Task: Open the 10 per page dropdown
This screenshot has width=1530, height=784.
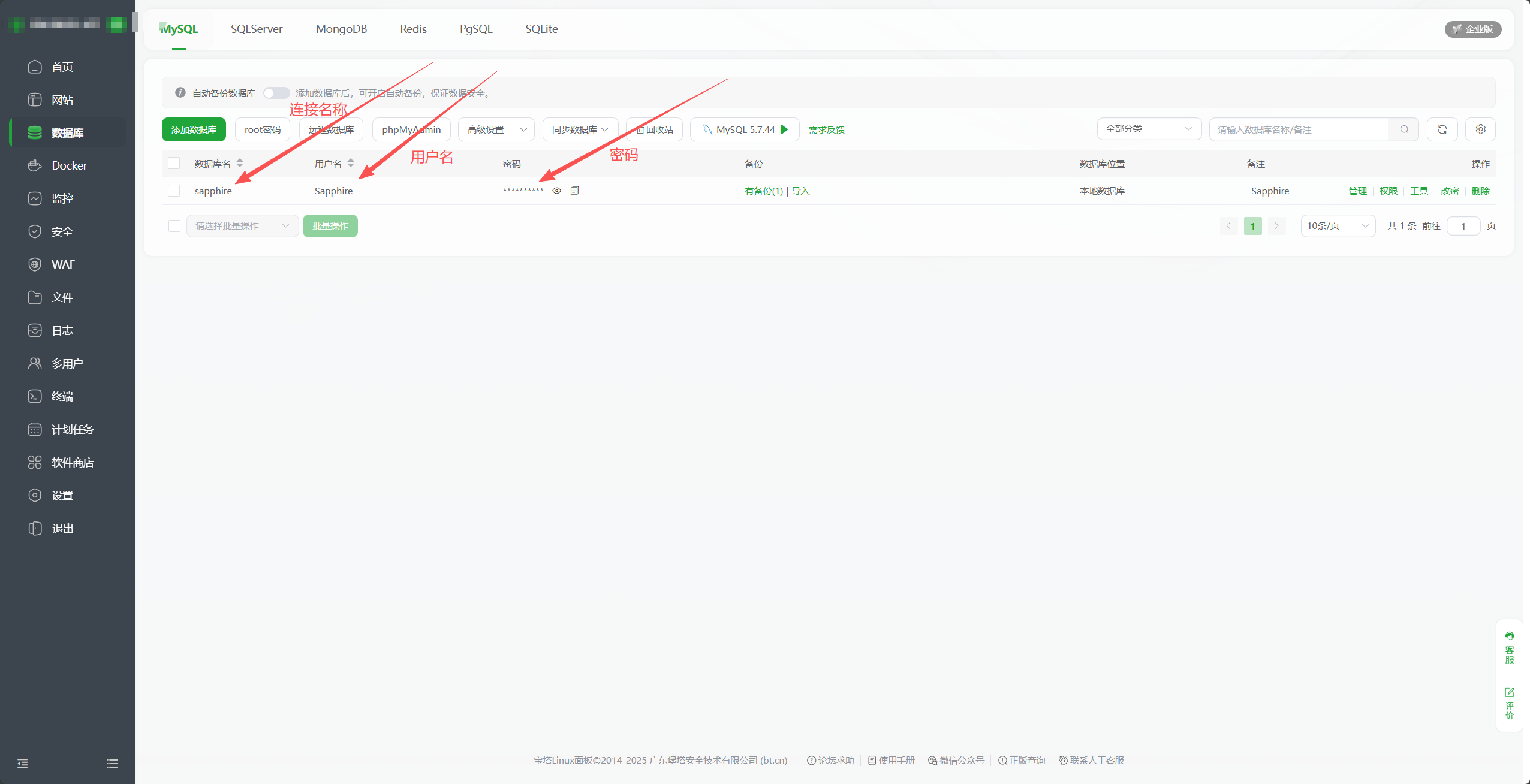Action: 1337,226
